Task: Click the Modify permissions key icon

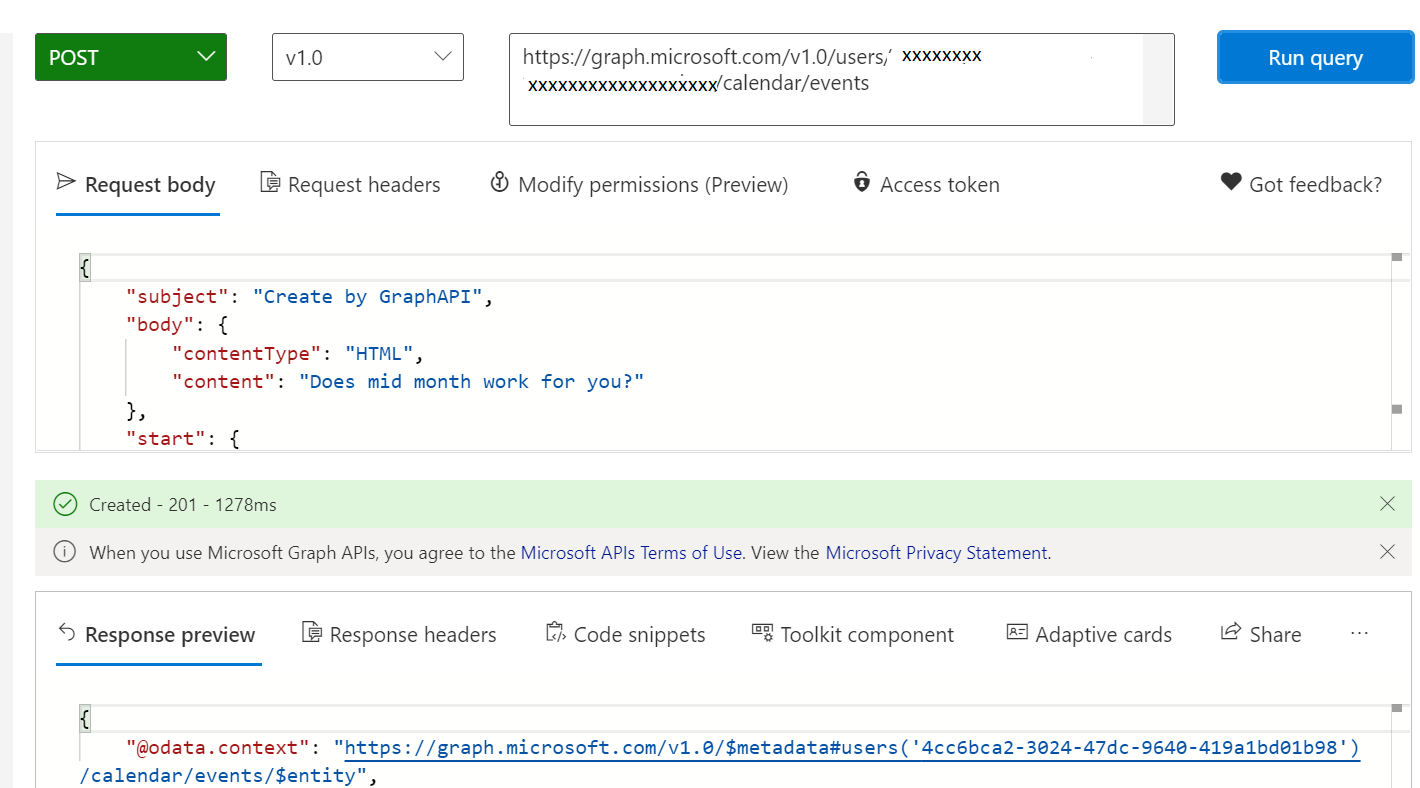Action: coord(500,183)
